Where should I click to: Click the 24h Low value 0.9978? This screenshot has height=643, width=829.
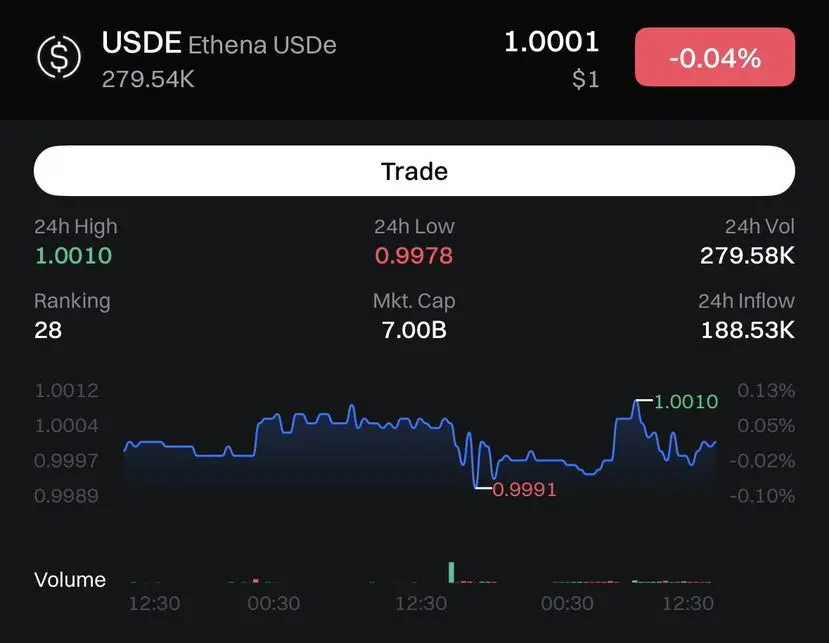(x=414, y=256)
